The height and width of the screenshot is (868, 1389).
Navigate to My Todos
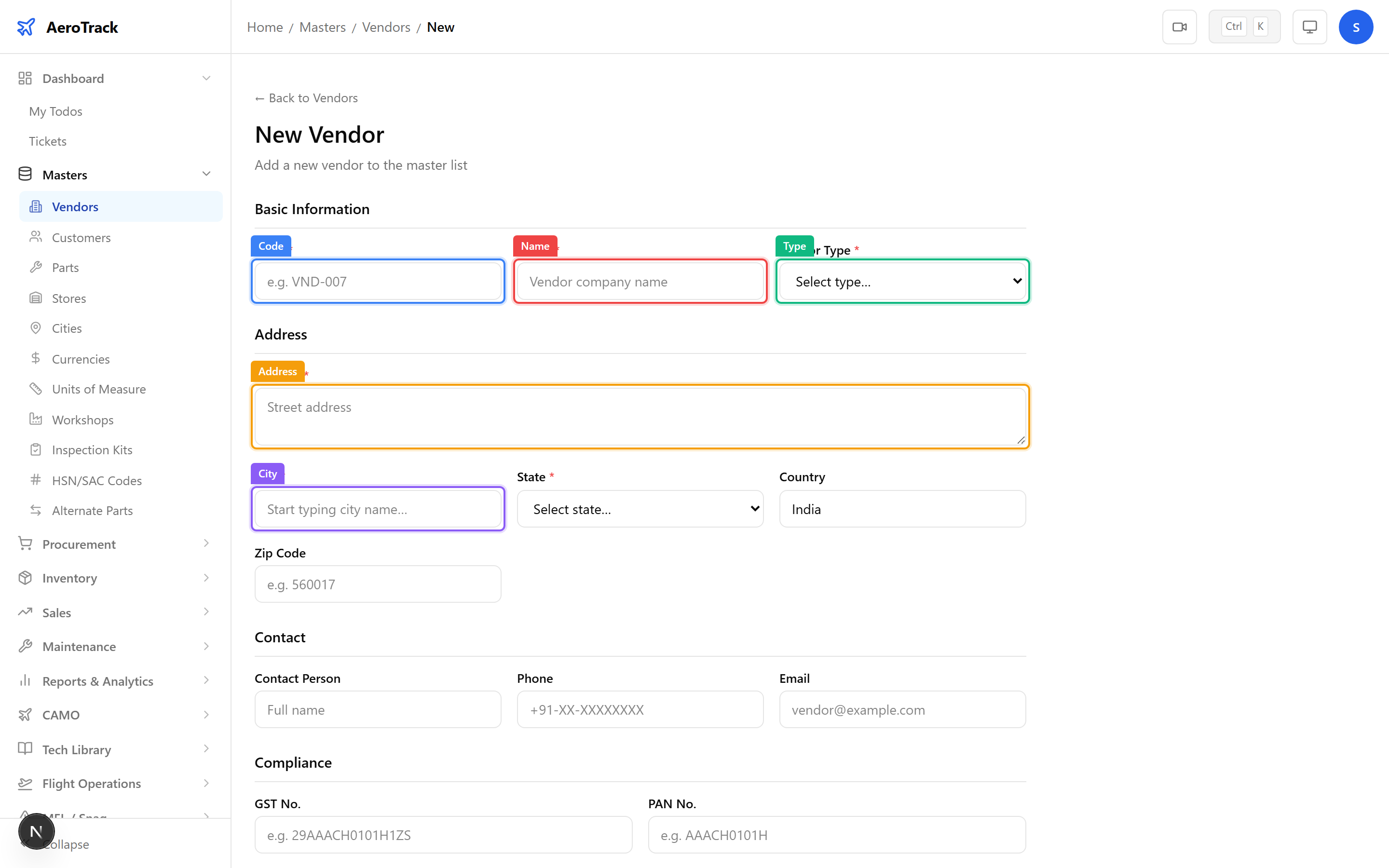55,111
